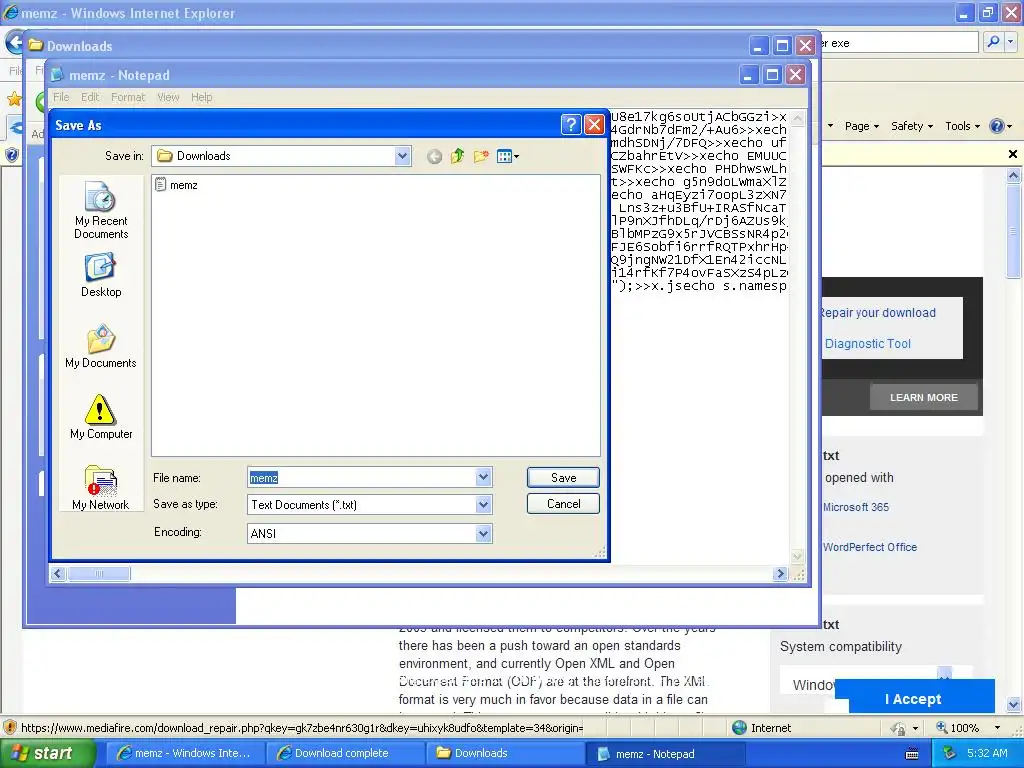This screenshot has width=1024, height=768.
Task: Switch to memz - Windows Internet Explorer taskbar item
Action: (185, 754)
